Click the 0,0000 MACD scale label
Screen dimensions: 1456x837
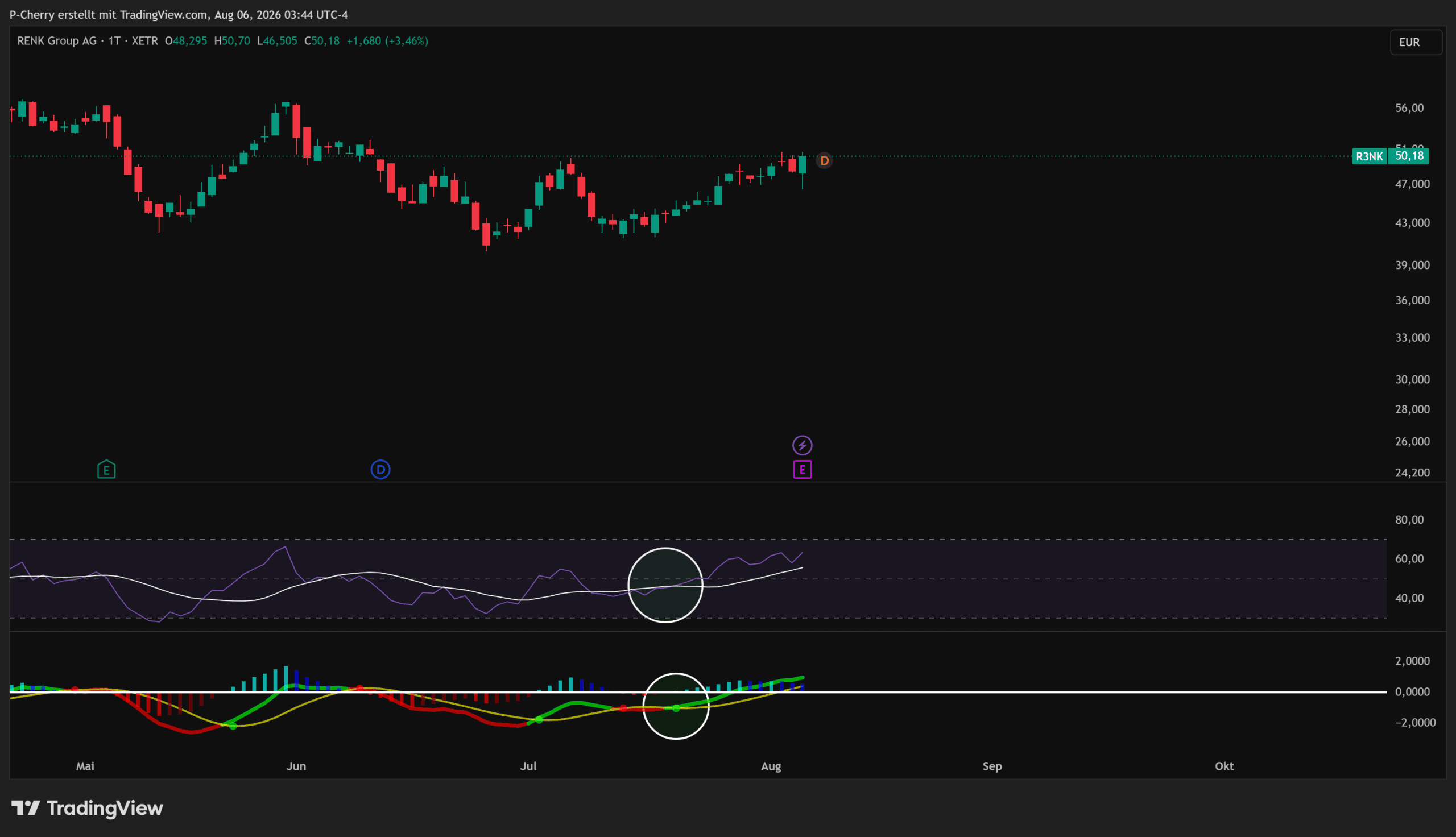[1412, 691]
